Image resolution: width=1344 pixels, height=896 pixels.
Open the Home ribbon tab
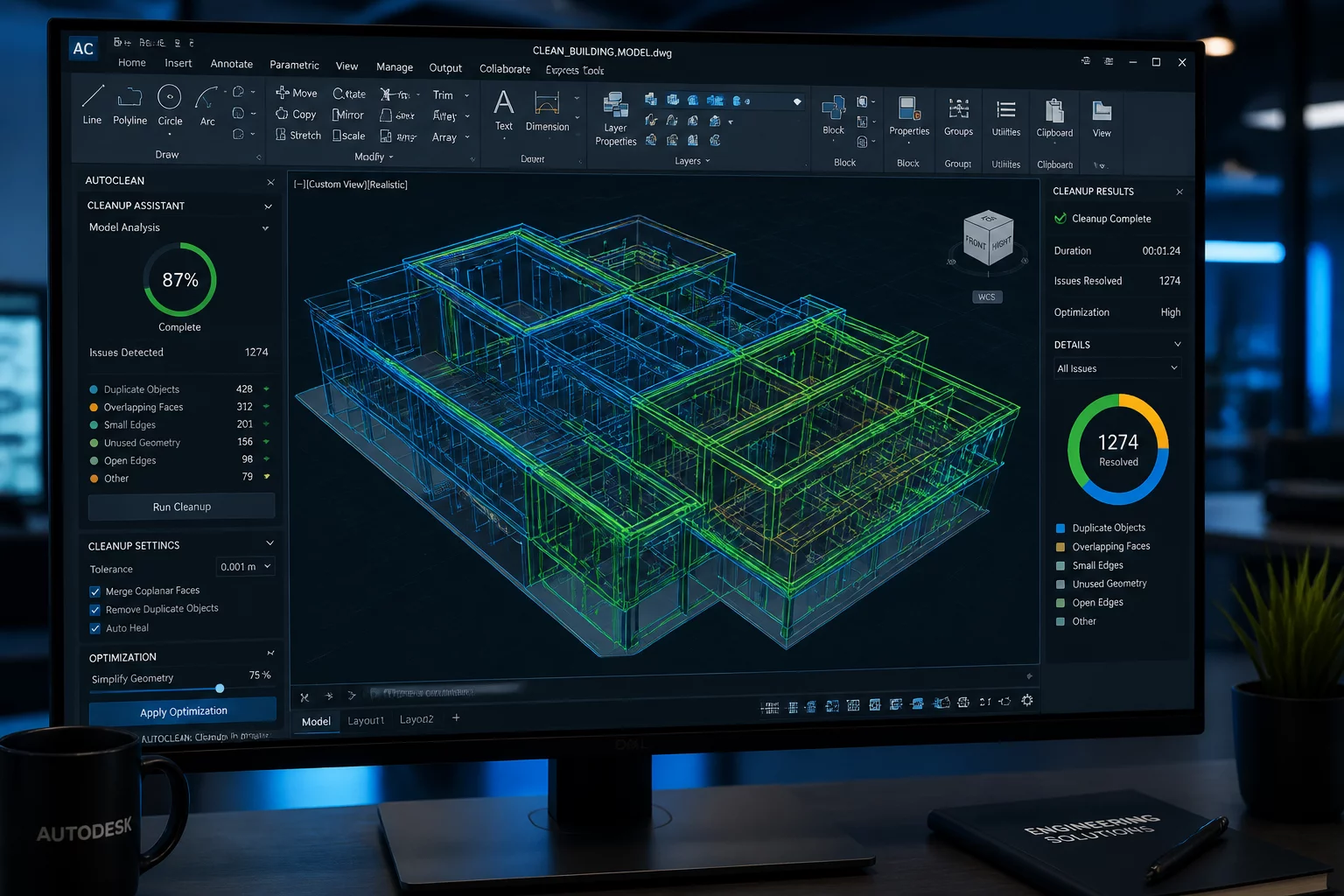132,63
